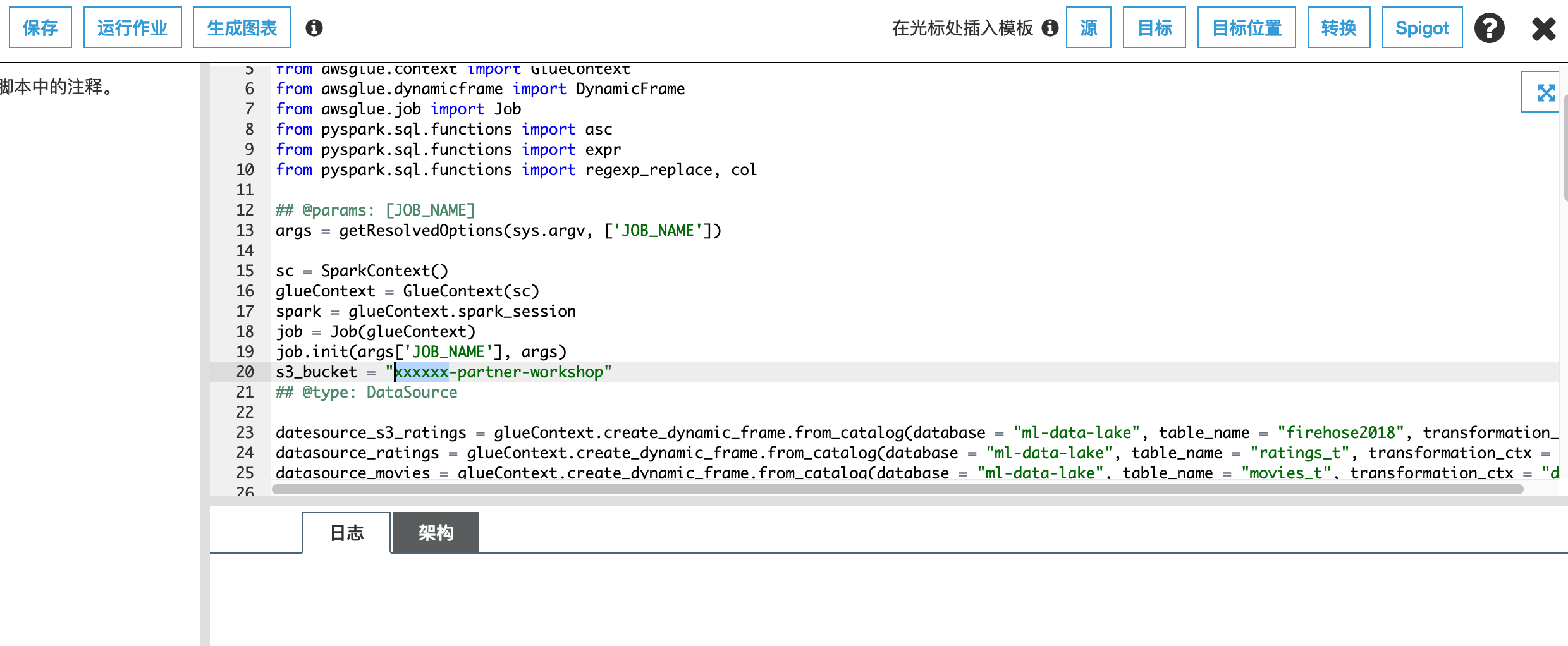Open help via question mark icon
This screenshot has height=646, width=1568.
coord(1490,28)
